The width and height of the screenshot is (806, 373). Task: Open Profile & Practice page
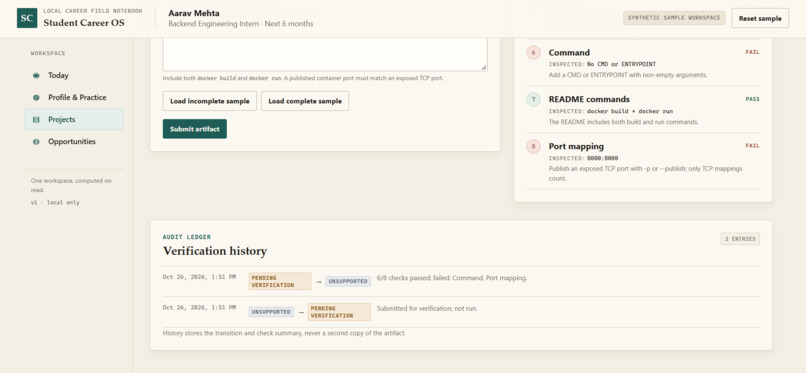click(74, 98)
